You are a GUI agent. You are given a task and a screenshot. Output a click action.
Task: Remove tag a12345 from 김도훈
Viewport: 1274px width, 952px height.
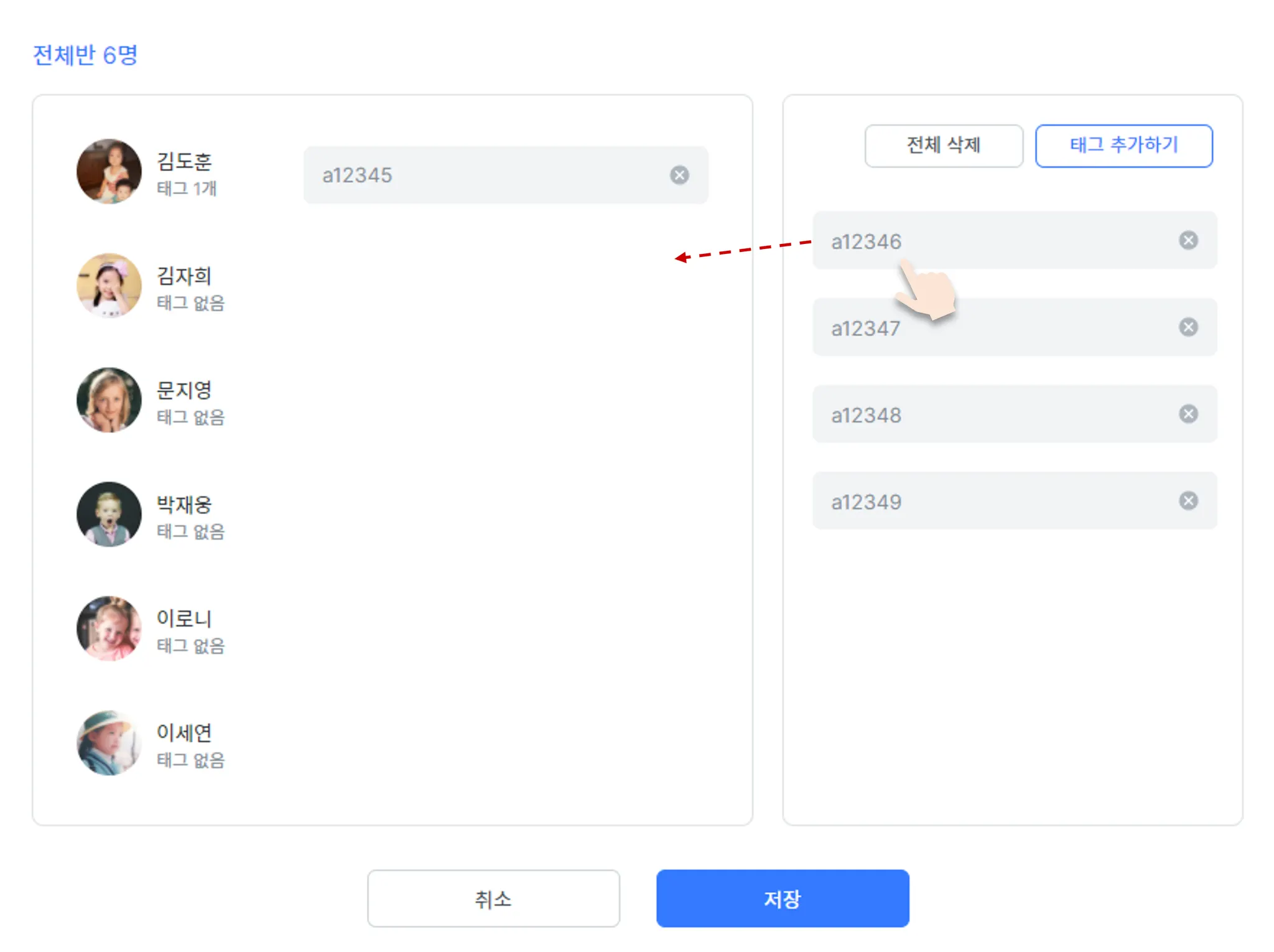coord(679,175)
